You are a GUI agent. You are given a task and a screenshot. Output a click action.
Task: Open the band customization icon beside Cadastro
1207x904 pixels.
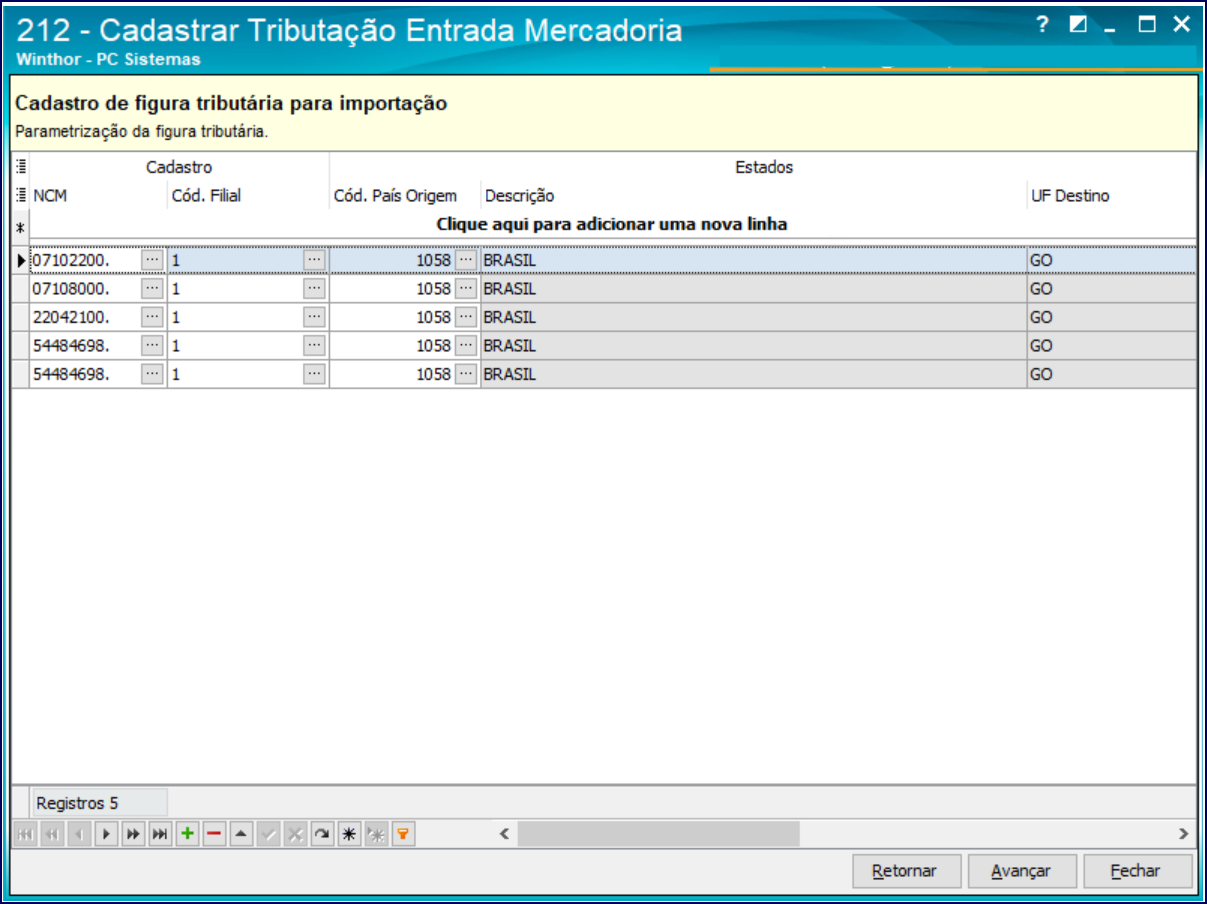(21, 167)
